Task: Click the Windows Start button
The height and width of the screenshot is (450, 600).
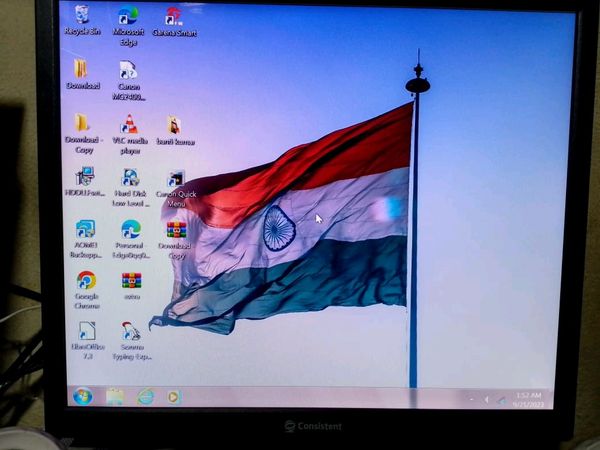Action: (82, 397)
